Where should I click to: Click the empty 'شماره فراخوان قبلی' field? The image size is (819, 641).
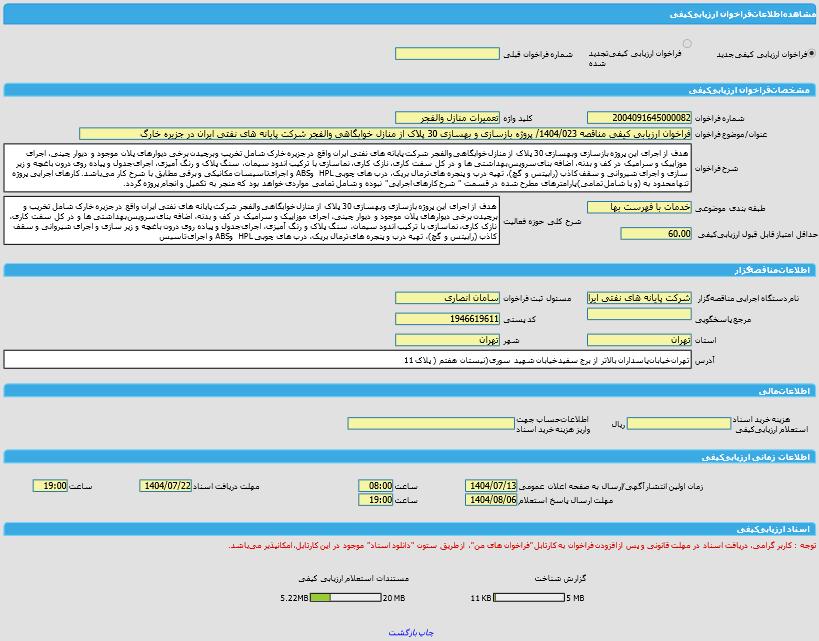click(446, 54)
